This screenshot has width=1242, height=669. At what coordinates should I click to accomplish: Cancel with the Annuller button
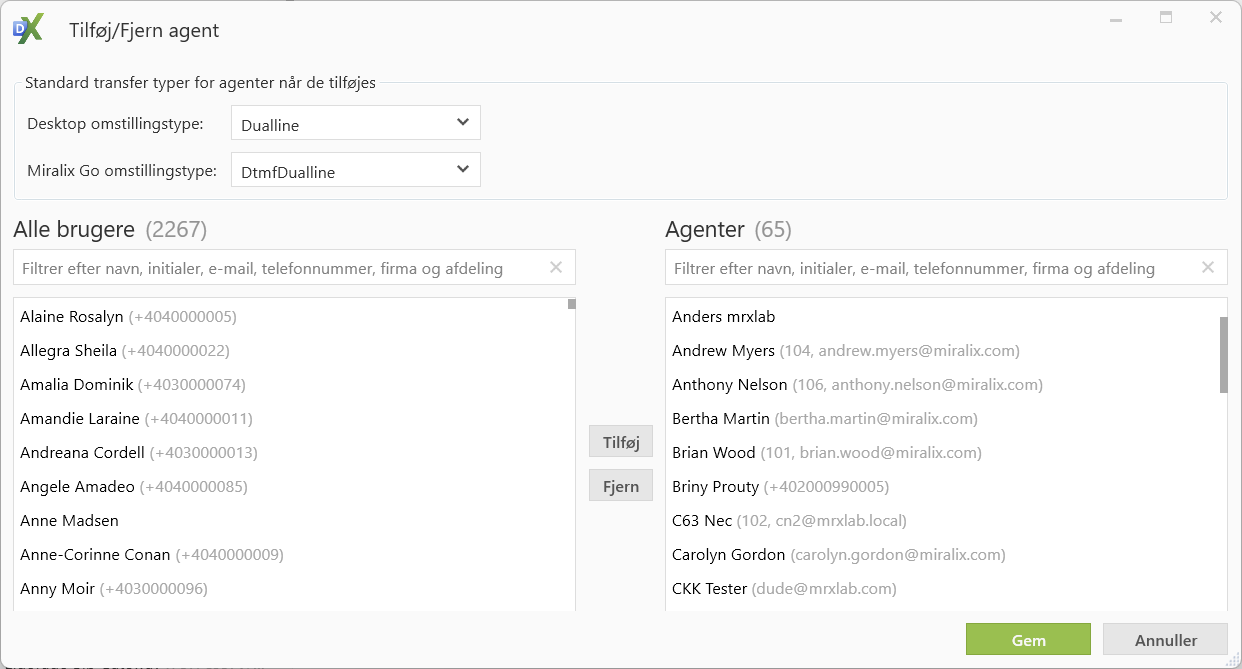point(1165,641)
